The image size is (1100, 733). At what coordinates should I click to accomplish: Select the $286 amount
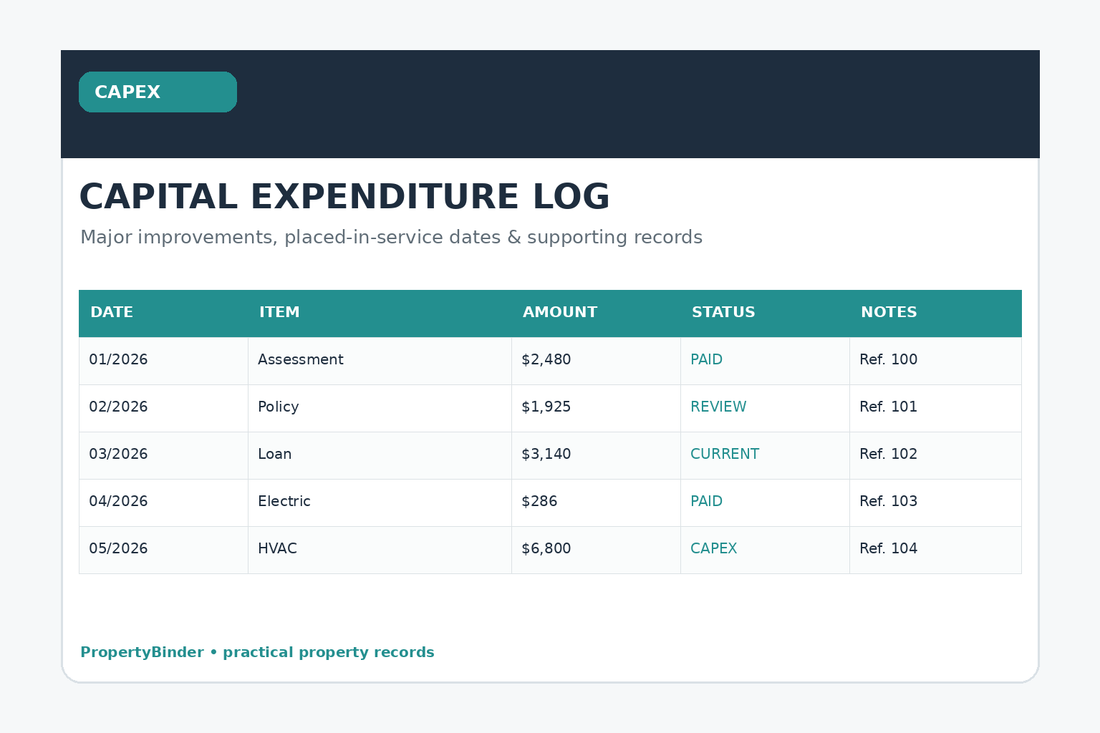539,502
